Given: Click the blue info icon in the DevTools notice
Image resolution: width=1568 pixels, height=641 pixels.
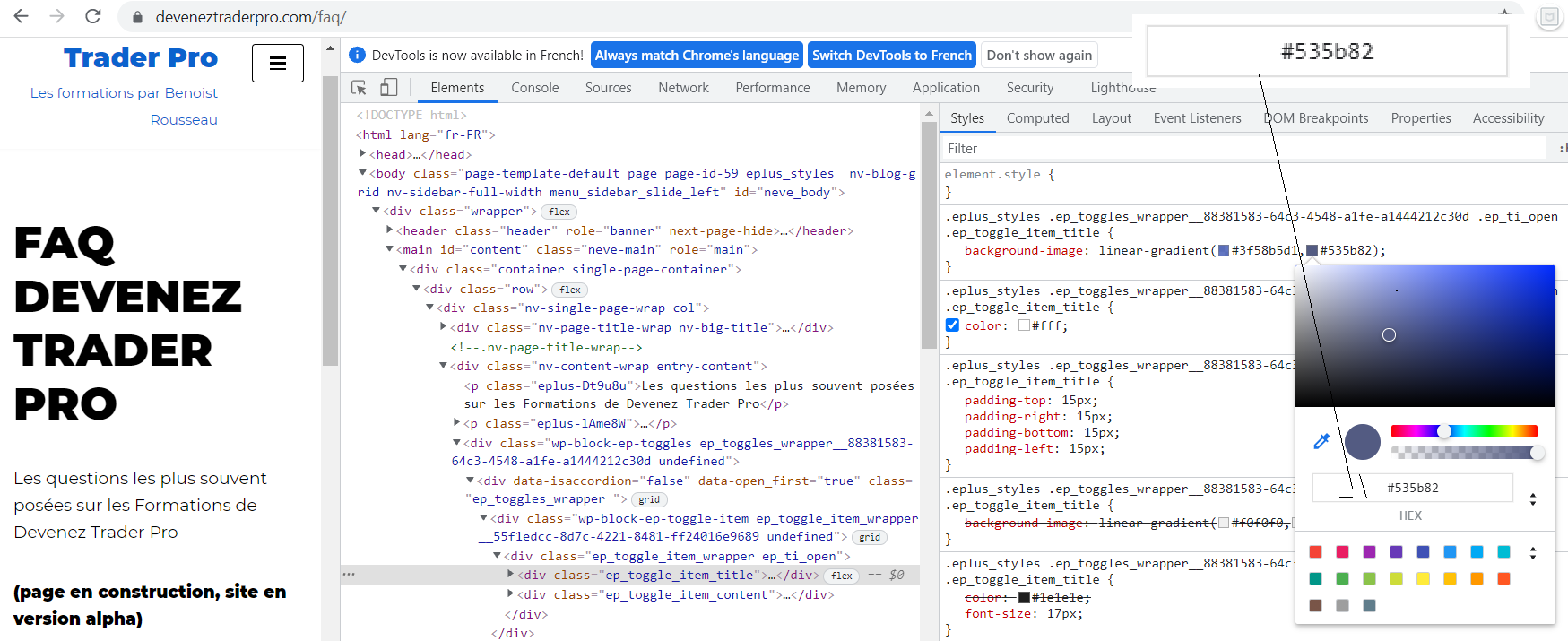Looking at the screenshot, I should (x=357, y=55).
